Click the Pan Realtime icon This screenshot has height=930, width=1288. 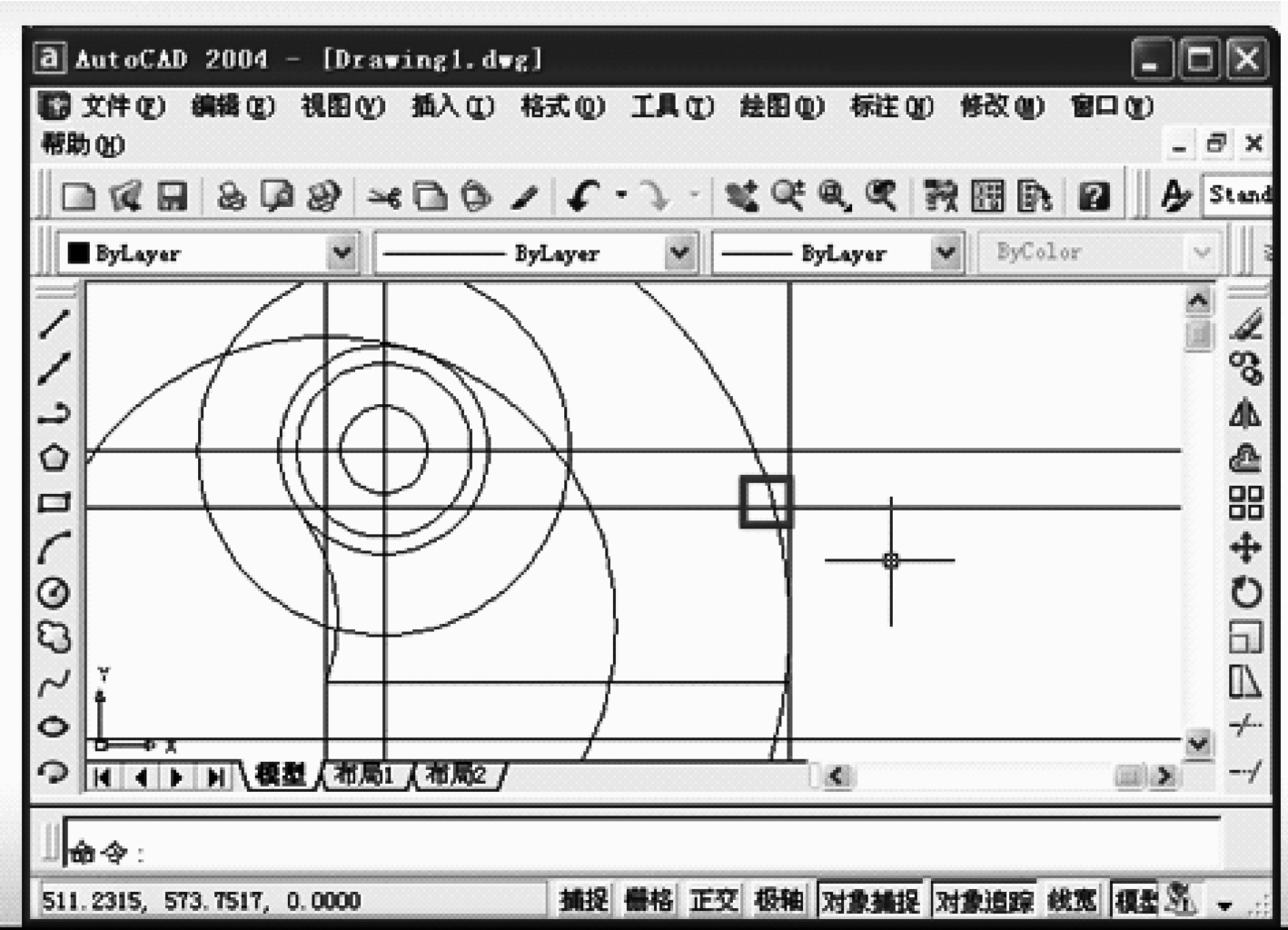pyautogui.click(x=741, y=195)
